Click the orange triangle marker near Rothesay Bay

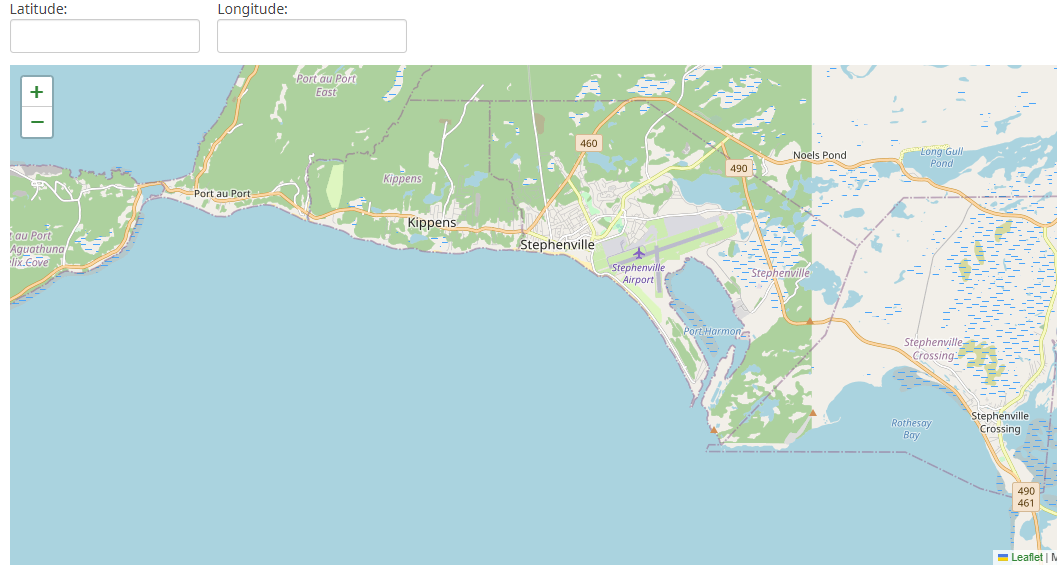click(812, 412)
